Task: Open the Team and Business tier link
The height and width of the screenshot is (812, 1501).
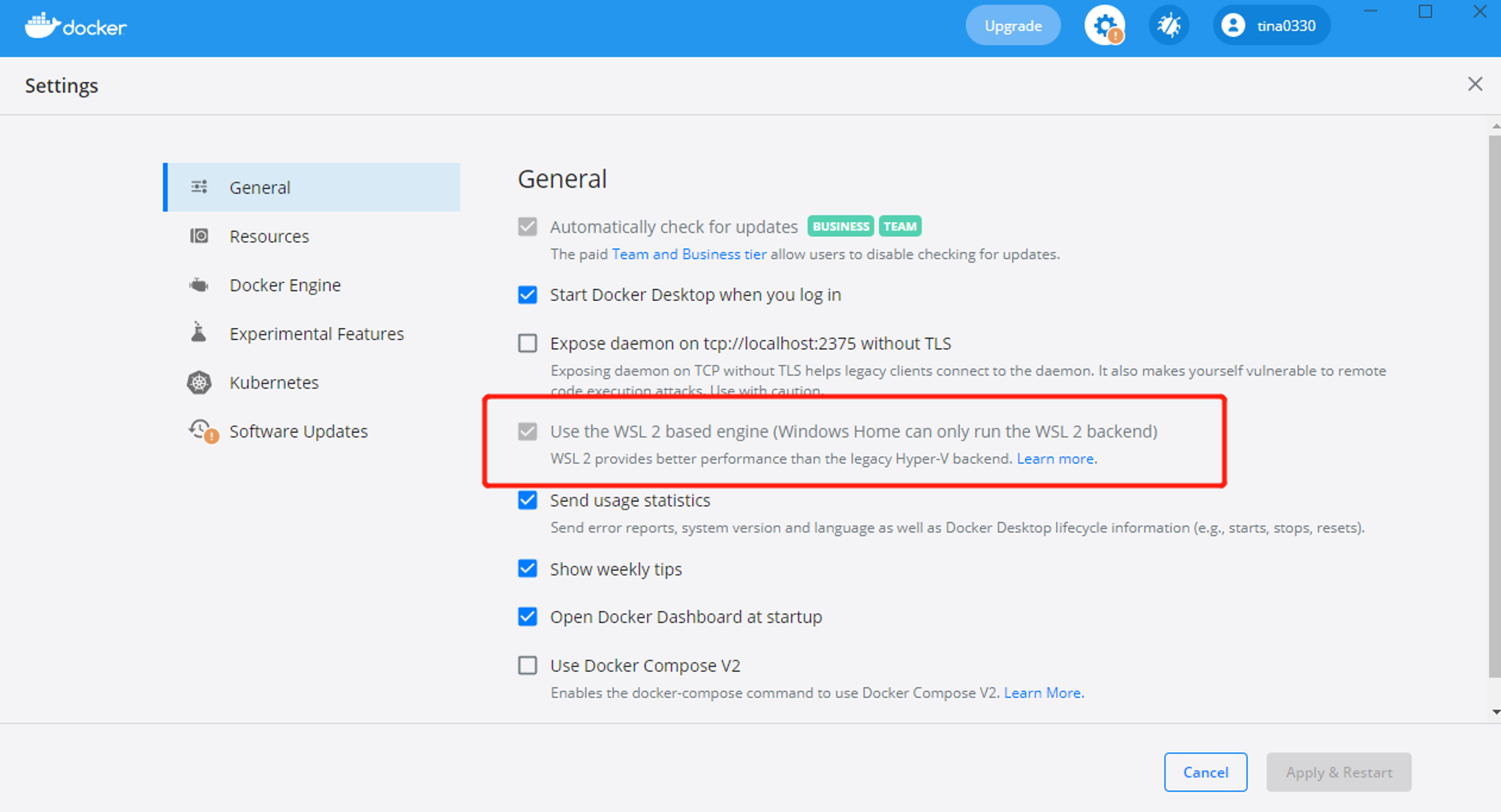Action: (x=689, y=254)
